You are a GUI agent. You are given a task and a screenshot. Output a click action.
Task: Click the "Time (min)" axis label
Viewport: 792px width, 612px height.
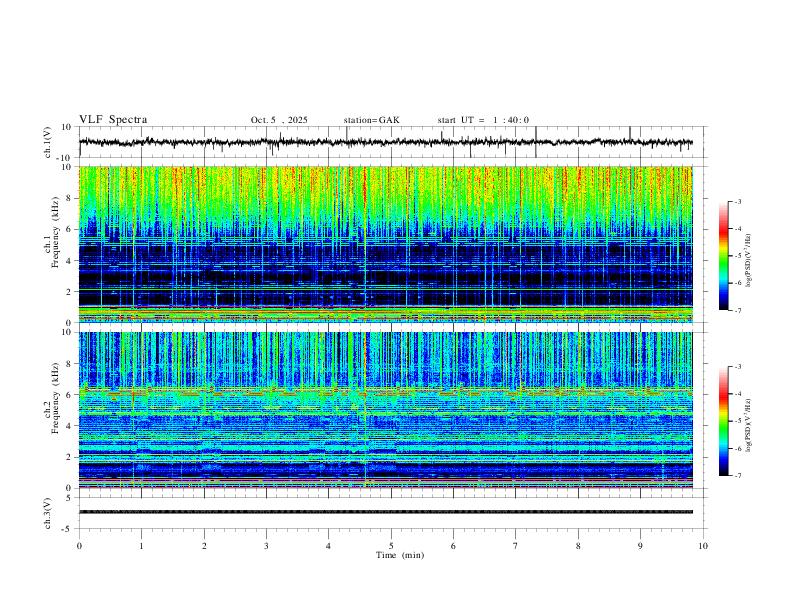point(400,555)
